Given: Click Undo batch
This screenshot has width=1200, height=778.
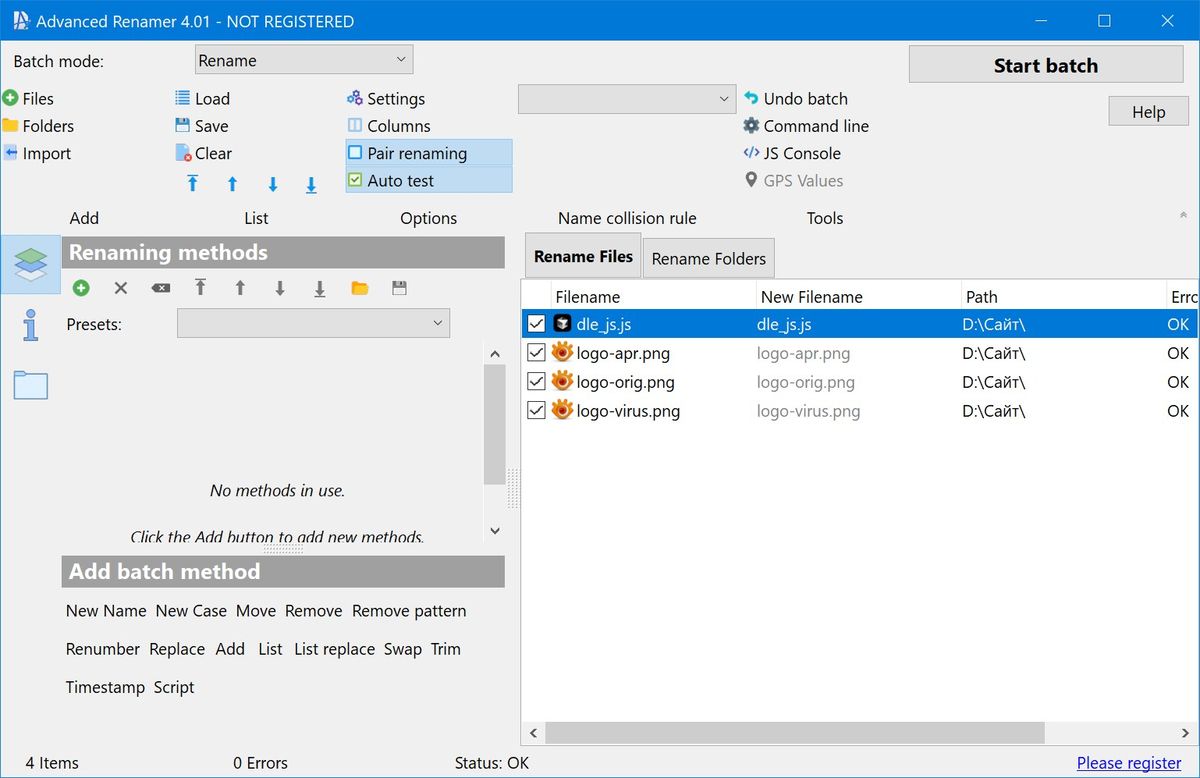Looking at the screenshot, I should [795, 98].
